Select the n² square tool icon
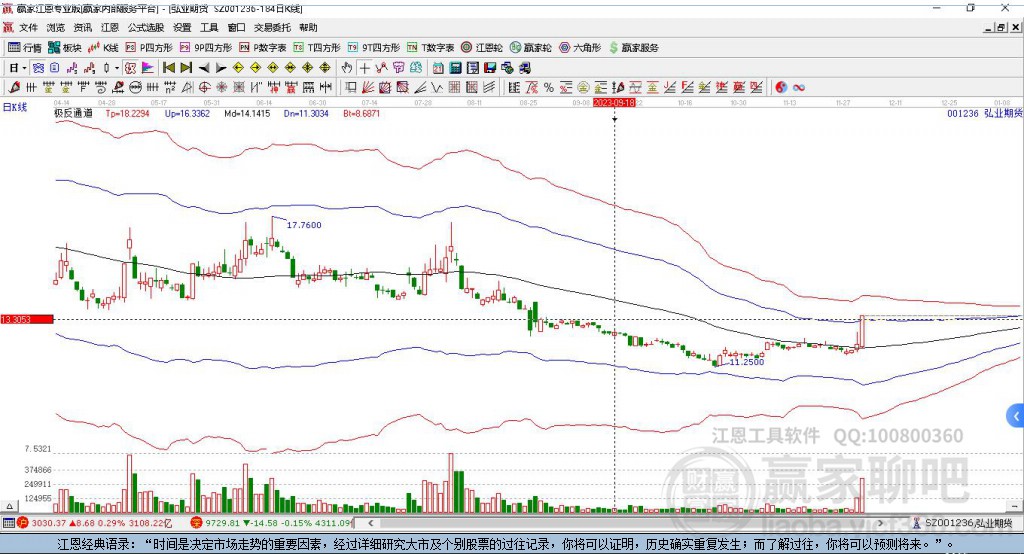Viewport: 1024px width, 554px height. point(170,88)
